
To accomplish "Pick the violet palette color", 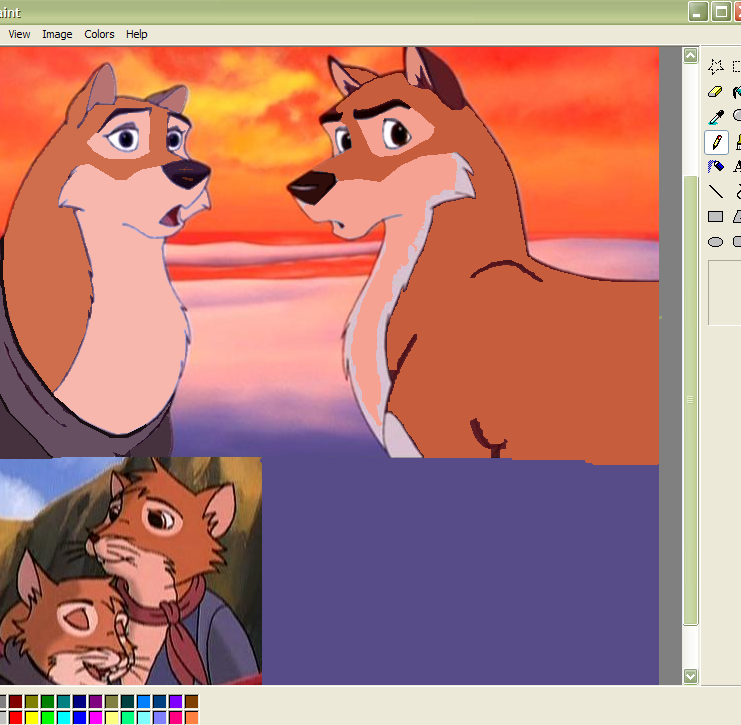I will pyautogui.click(x=176, y=701).
